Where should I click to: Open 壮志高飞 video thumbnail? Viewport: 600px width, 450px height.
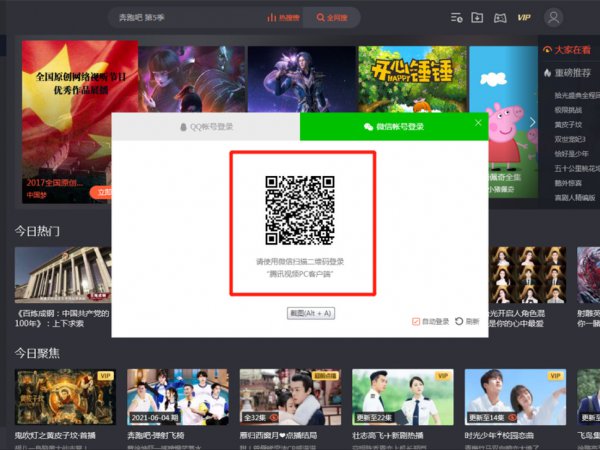tap(403, 397)
